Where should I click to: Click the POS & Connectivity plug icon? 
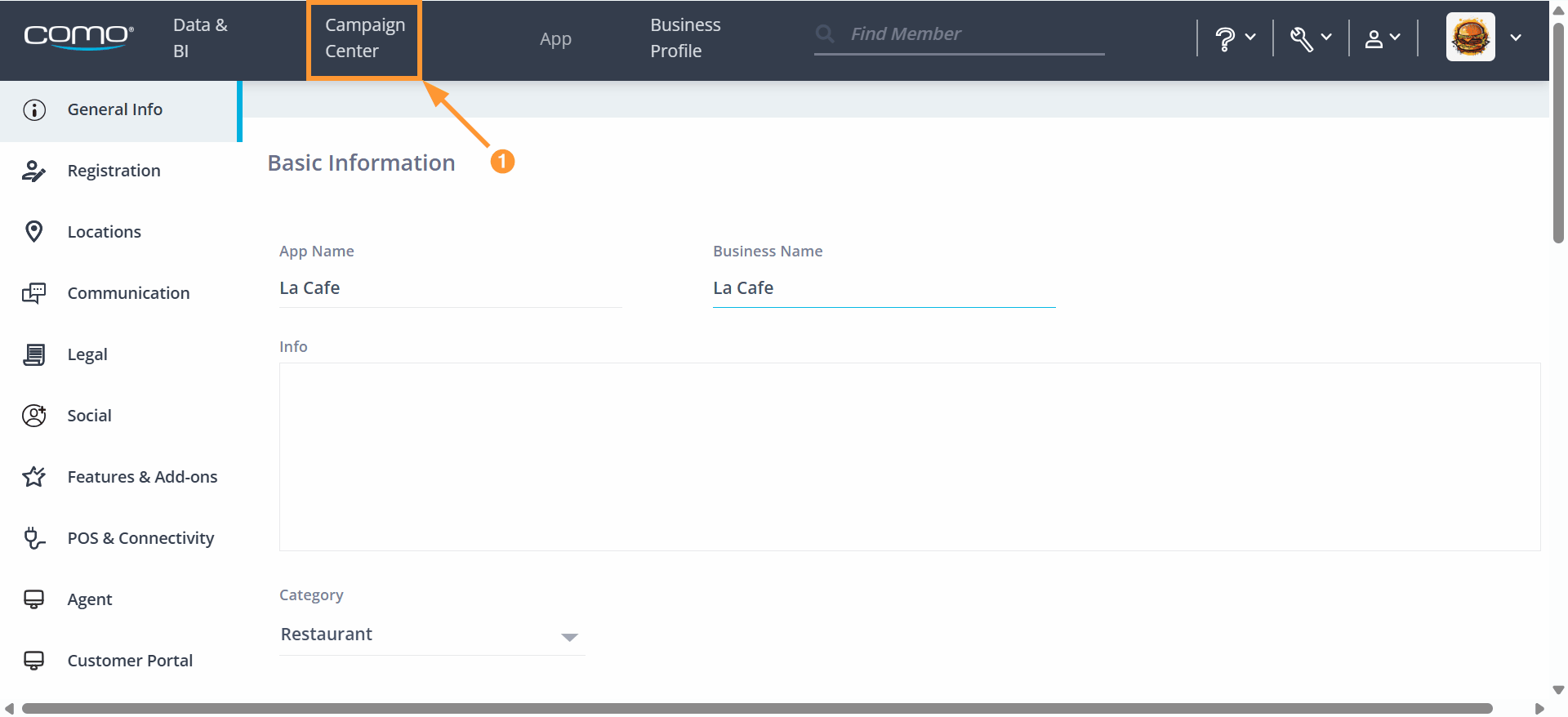point(34,538)
